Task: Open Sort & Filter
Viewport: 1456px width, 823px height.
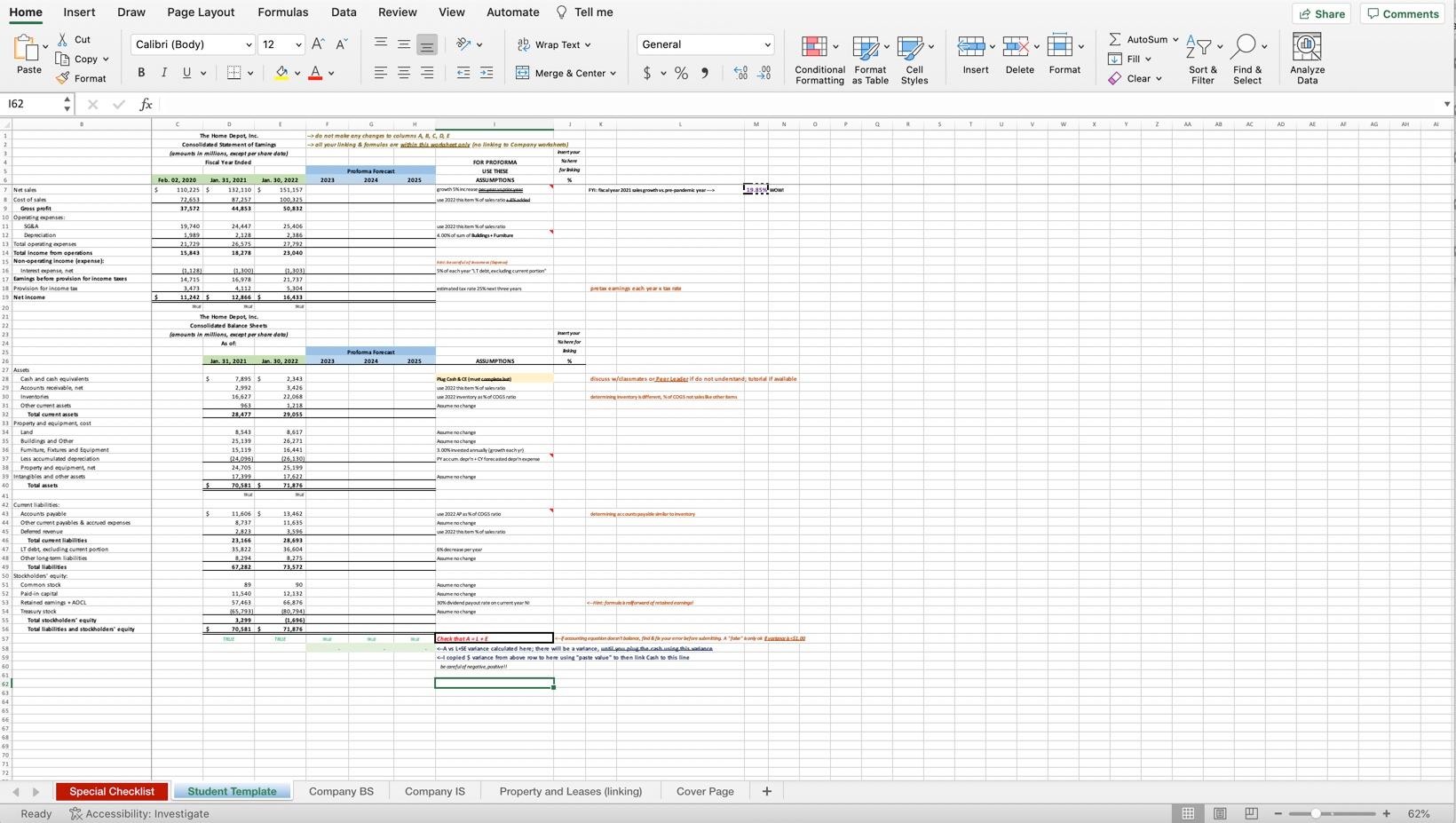Action: click(1203, 59)
